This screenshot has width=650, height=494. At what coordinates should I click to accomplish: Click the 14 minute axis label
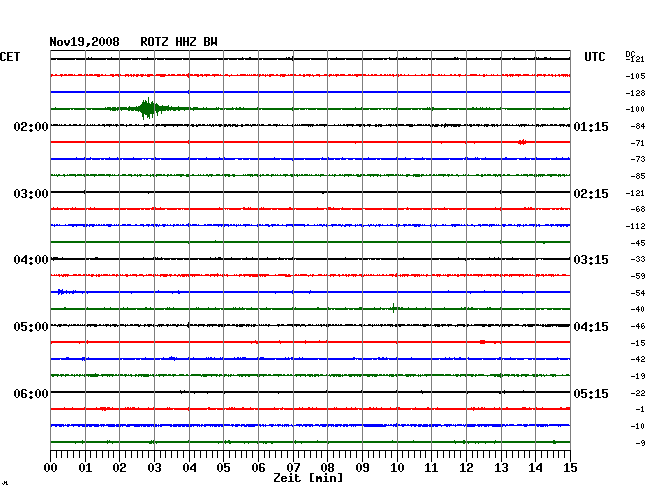tap(535, 468)
